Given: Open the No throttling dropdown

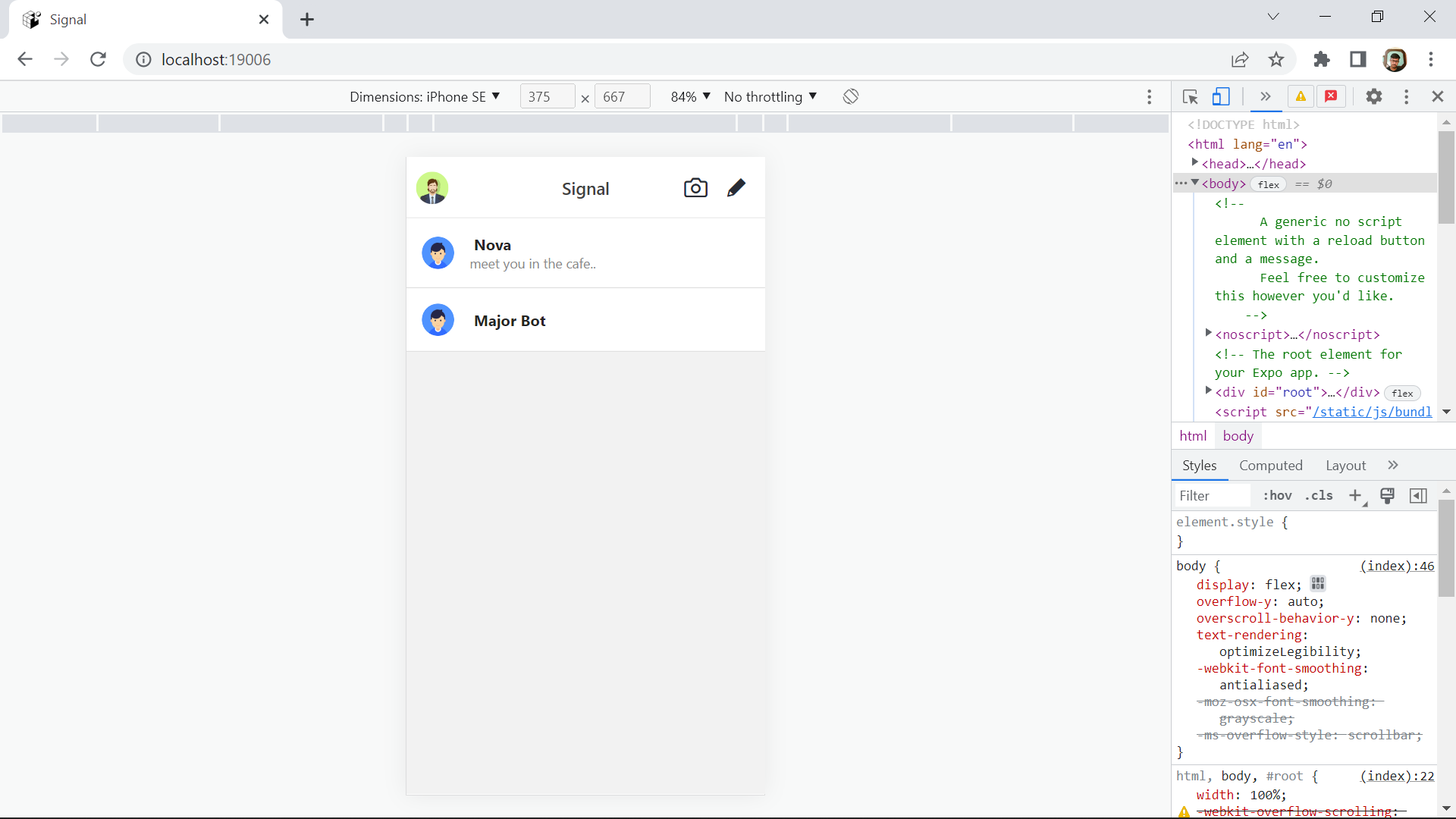Looking at the screenshot, I should (x=770, y=96).
